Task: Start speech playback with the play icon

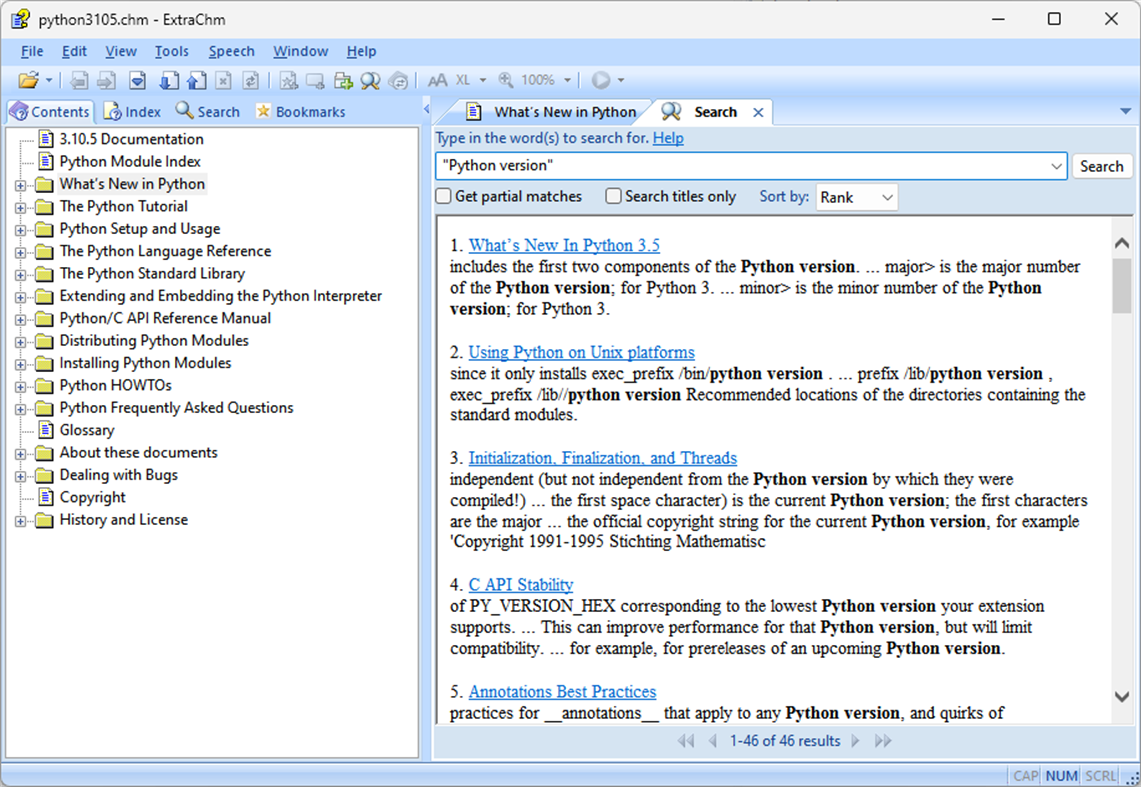Action: point(600,79)
